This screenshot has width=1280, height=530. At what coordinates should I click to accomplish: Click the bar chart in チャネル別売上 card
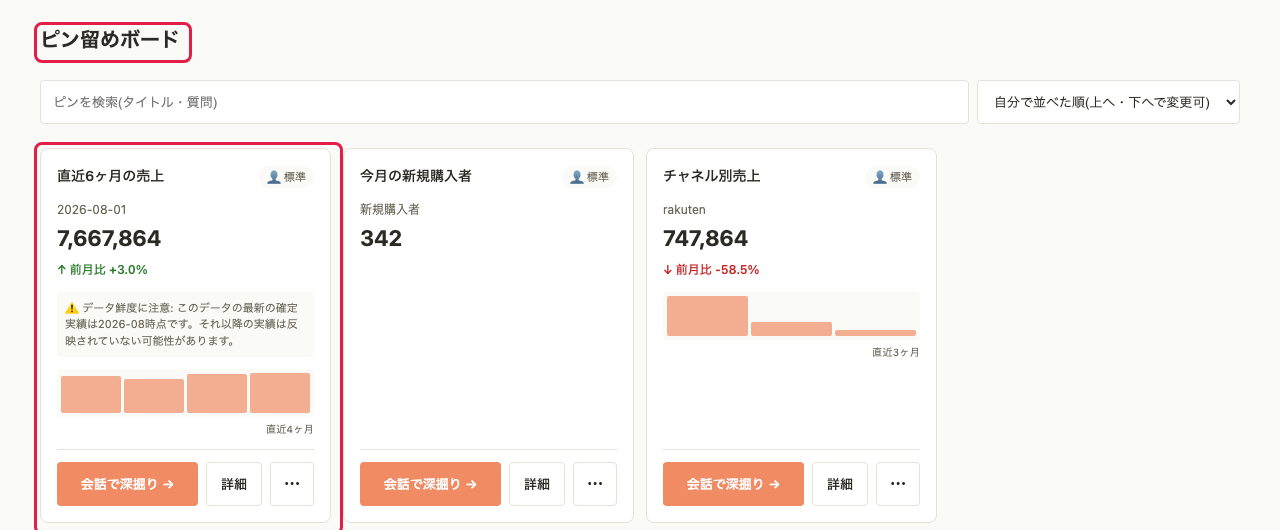pyautogui.click(x=791, y=316)
